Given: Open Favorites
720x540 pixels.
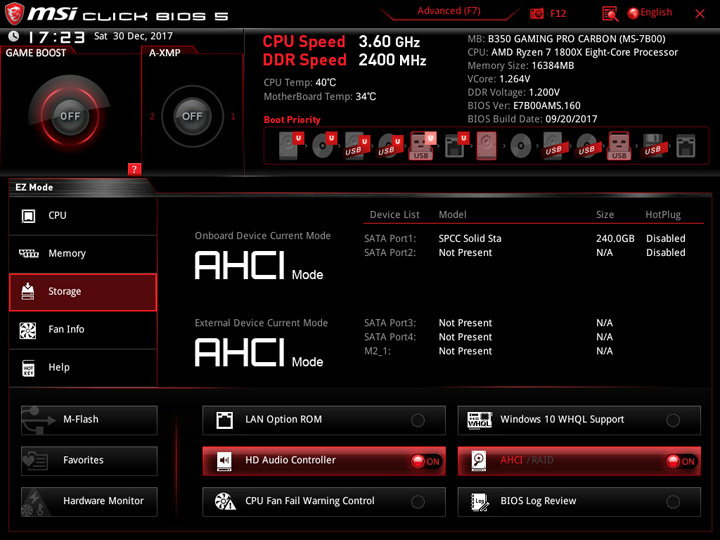Looking at the screenshot, I should tap(89, 461).
